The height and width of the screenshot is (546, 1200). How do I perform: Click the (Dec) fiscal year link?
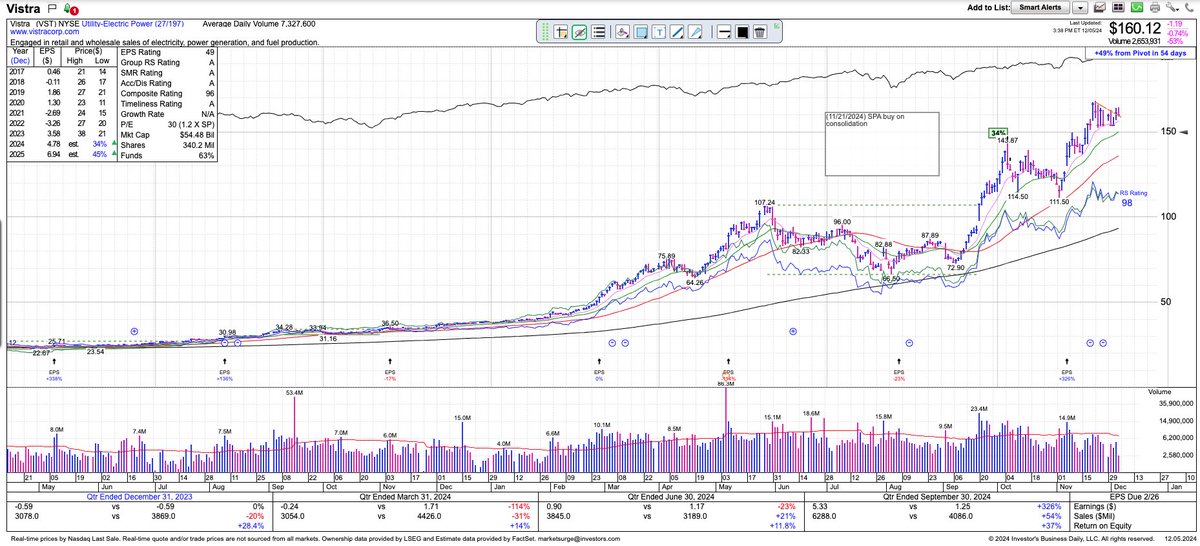[21, 62]
